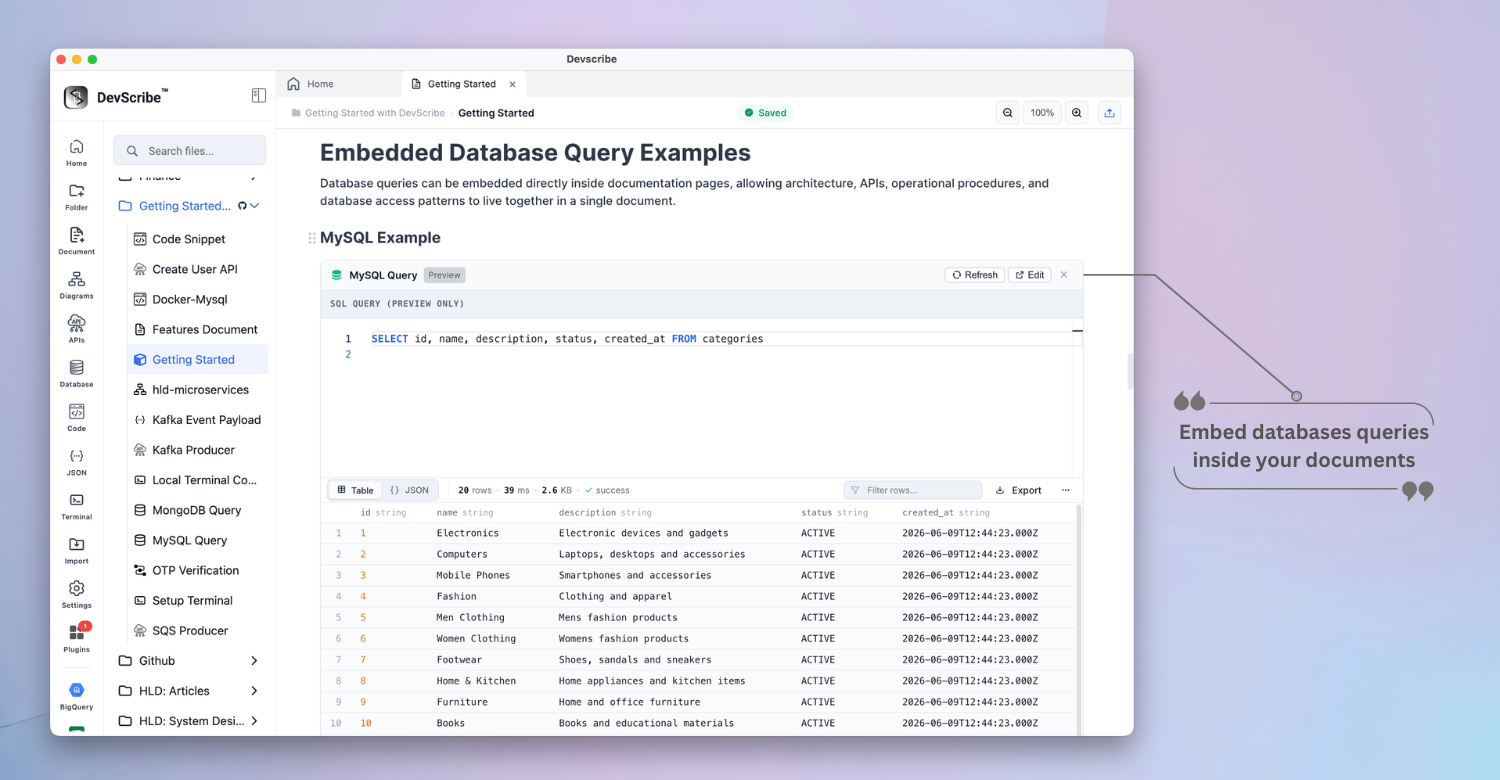Open hld-microservices diagram file
Image resolution: width=1500 pixels, height=780 pixels.
point(200,390)
